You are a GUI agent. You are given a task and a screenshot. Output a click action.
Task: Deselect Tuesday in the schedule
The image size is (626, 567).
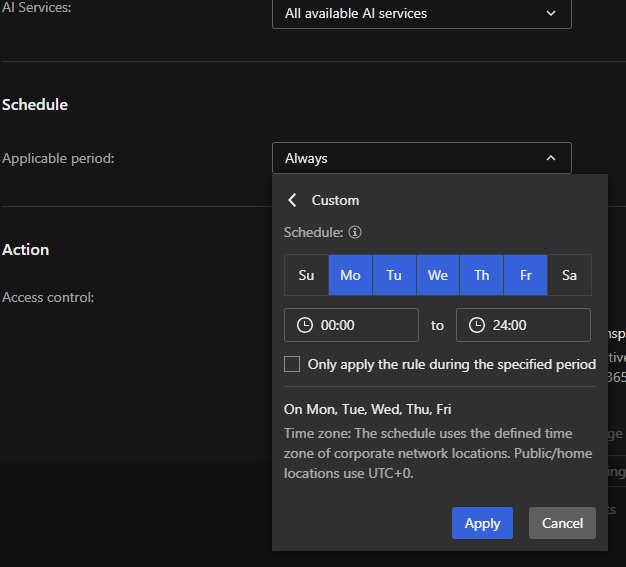point(394,275)
